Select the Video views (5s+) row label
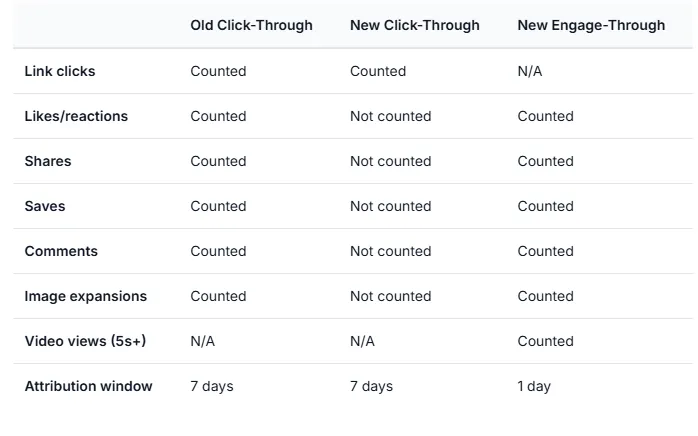Image resolution: width=698 pixels, height=436 pixels. click(85, 341)
